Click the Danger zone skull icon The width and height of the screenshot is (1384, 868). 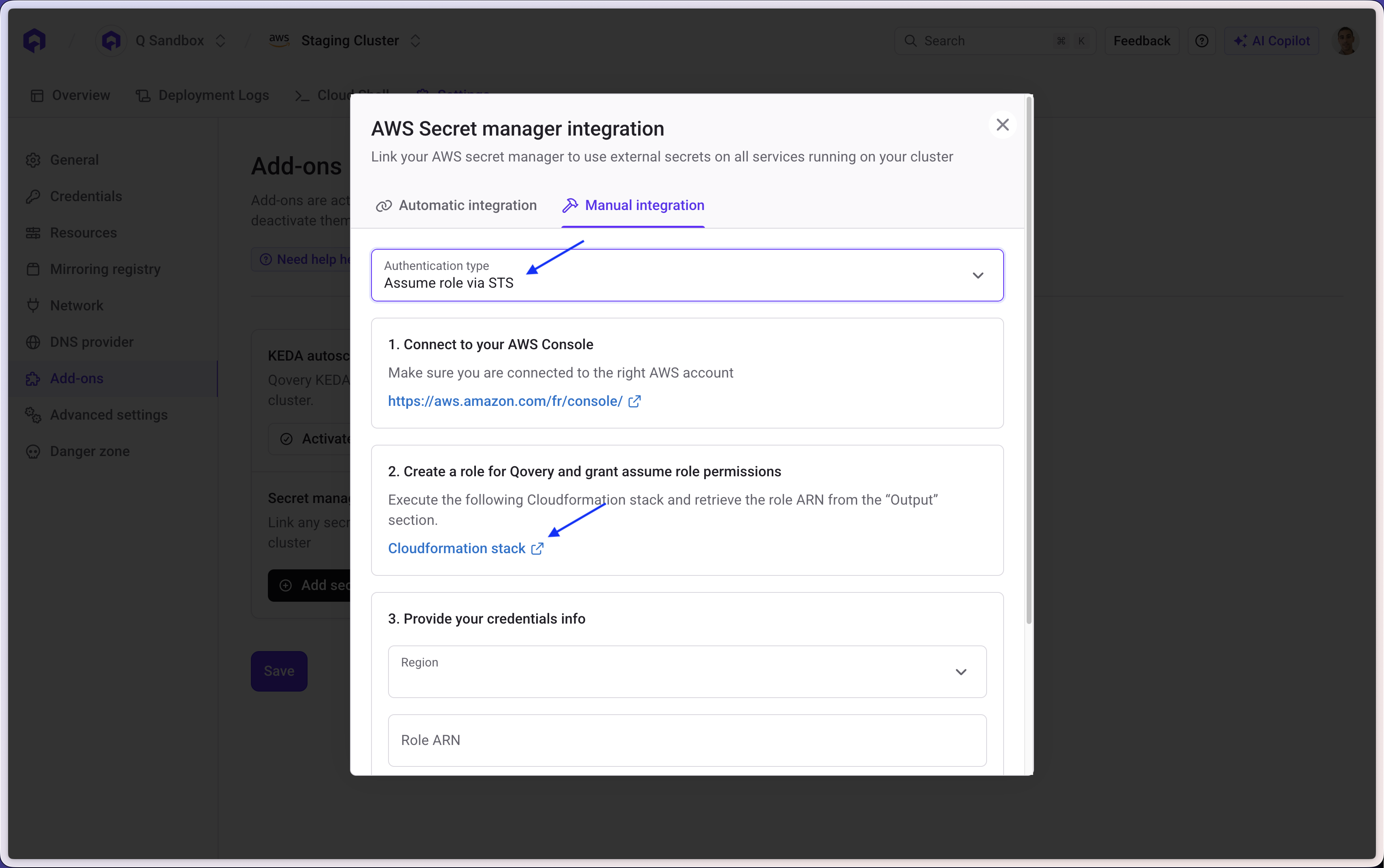pos(33,451)
